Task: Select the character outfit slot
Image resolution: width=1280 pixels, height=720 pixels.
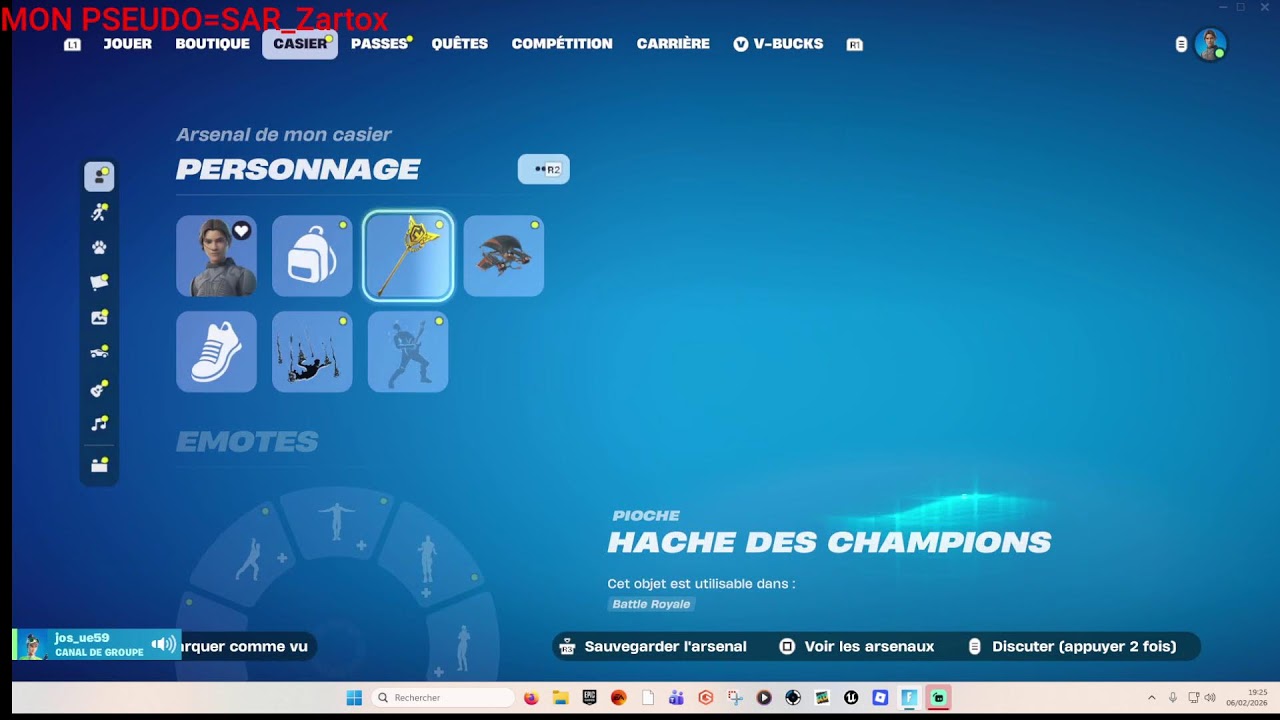Action: point(216,256)
